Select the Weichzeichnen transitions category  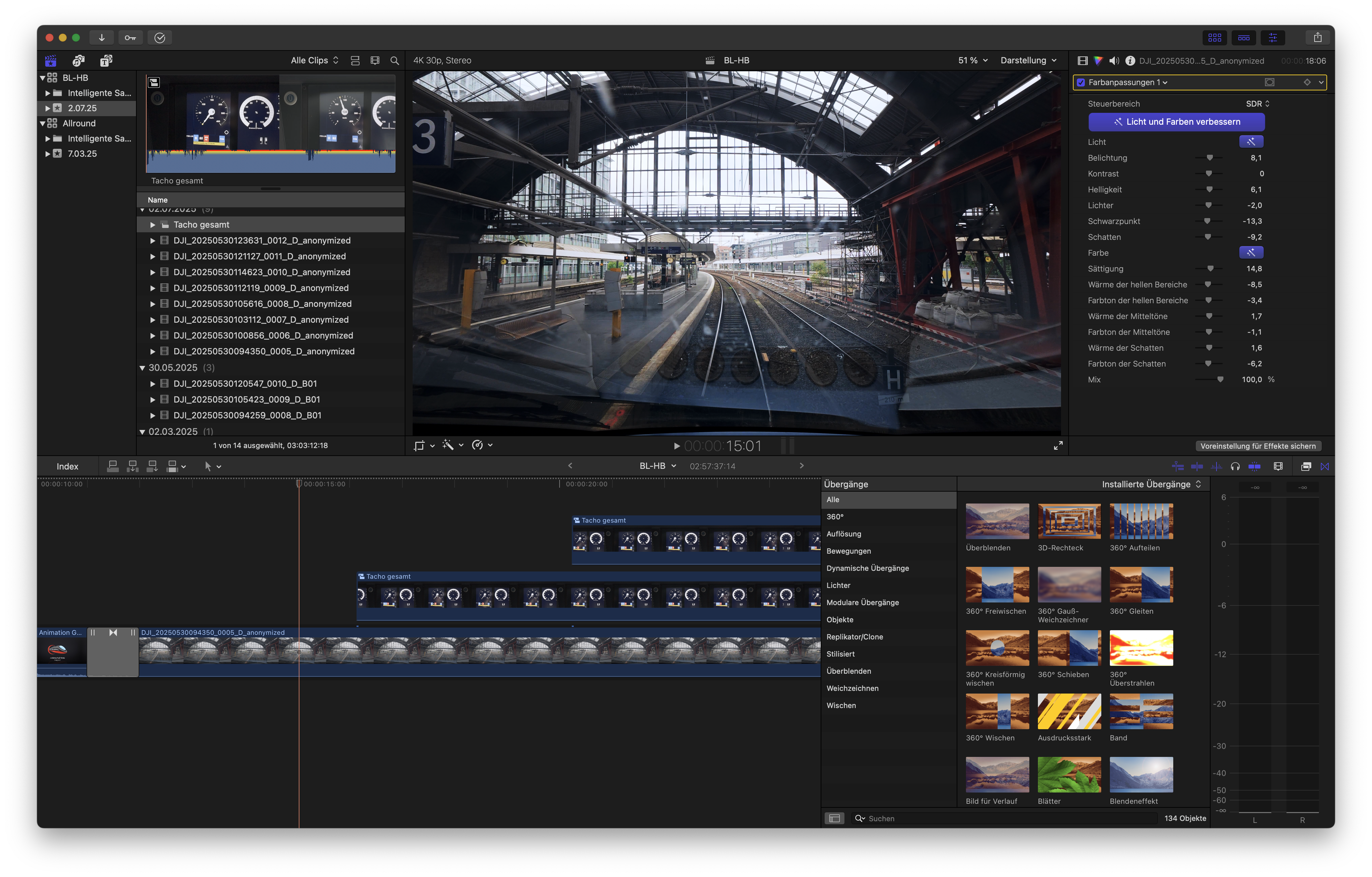[852, 688]
